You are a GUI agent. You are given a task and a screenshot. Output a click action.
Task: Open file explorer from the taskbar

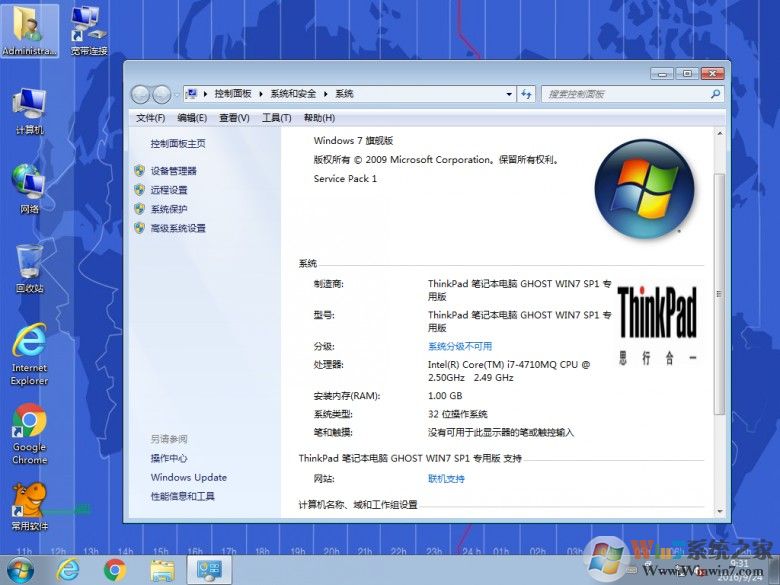(x=162, y=570)
